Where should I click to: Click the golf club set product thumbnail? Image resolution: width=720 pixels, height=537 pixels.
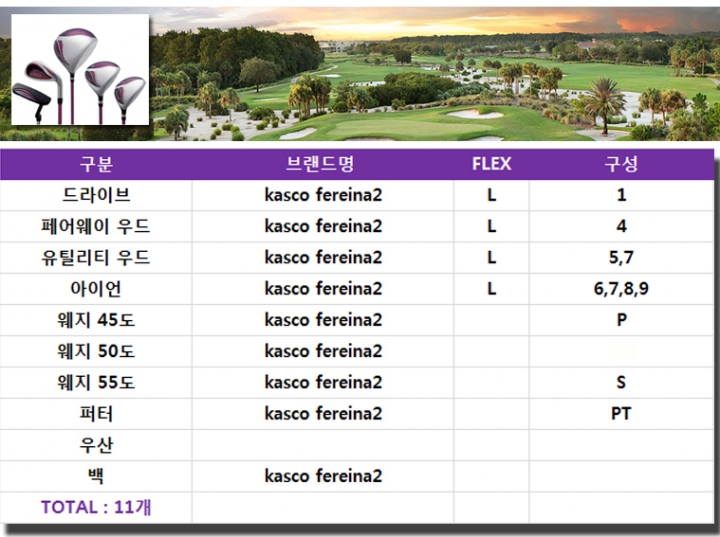pyautogui.click(x=80, y=69)
